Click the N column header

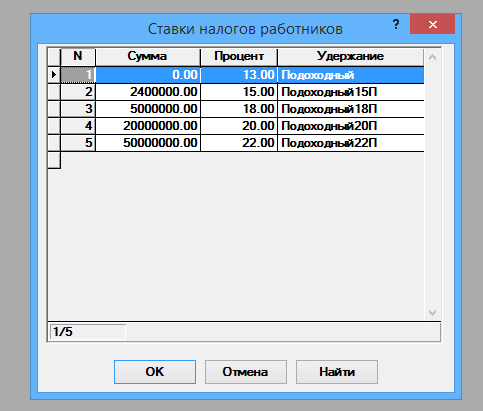(78, 57)
